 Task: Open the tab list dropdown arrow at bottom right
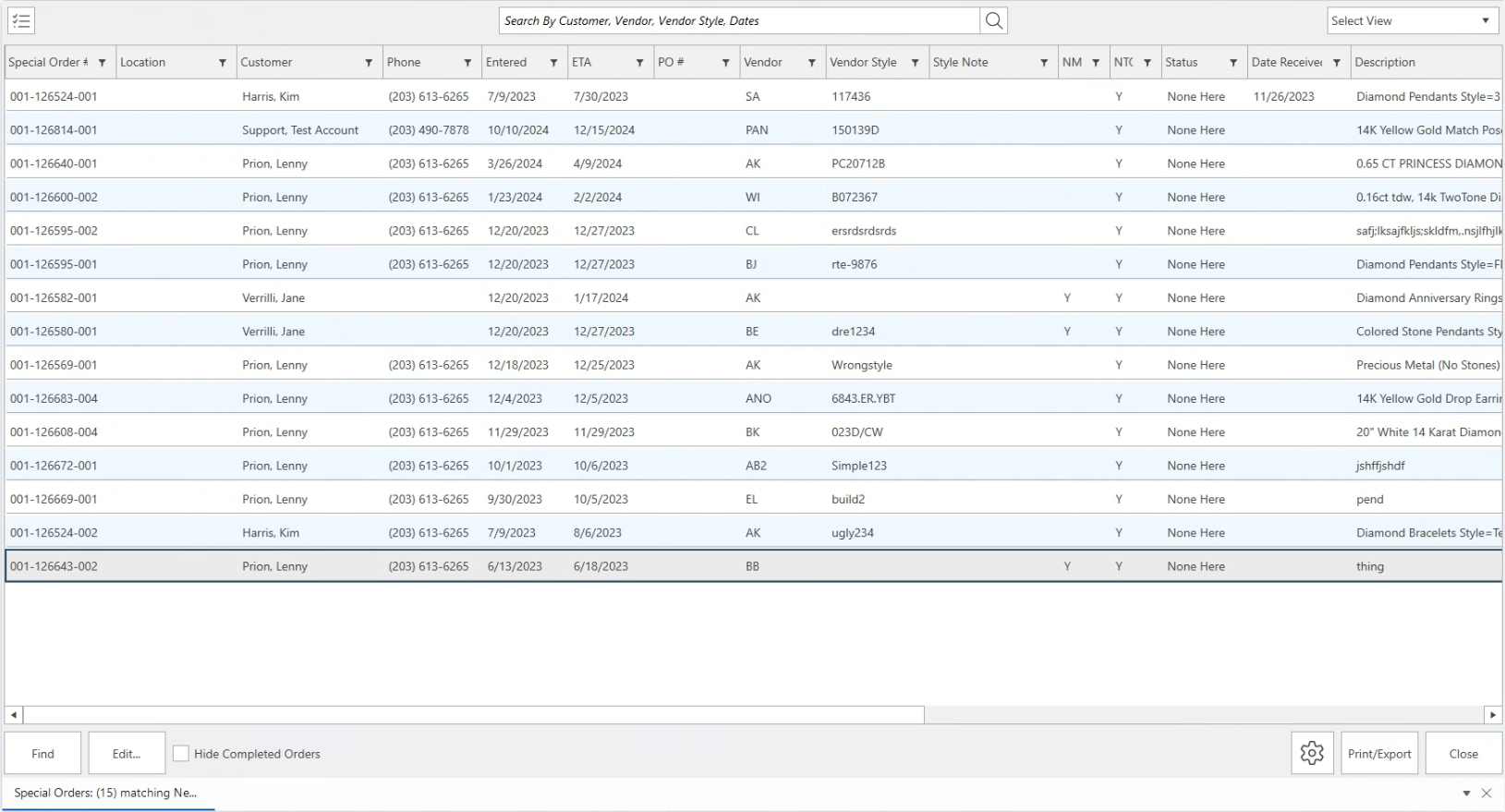1466,793
